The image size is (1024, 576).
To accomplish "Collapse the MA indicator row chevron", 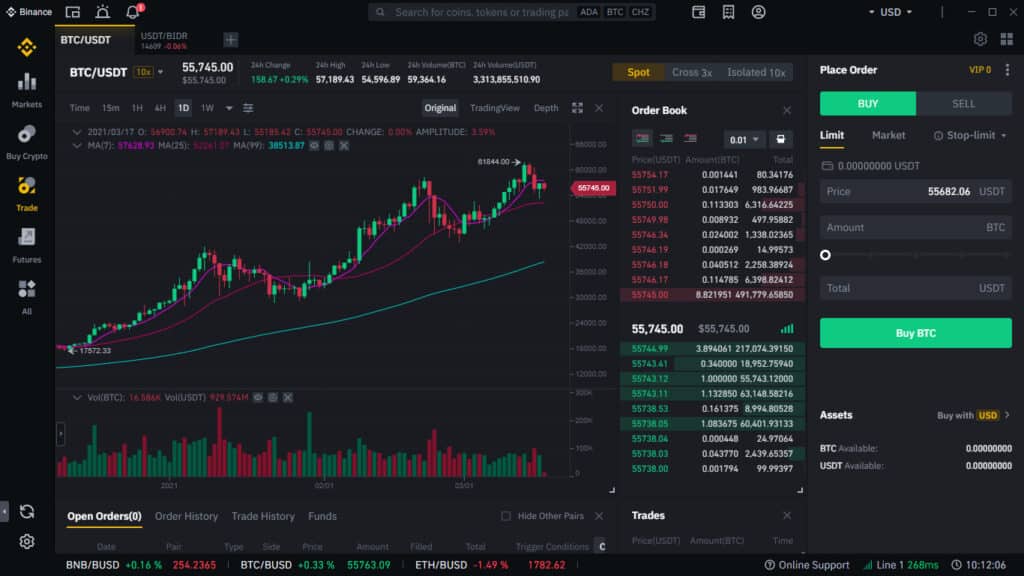I will tap(77, 146).
